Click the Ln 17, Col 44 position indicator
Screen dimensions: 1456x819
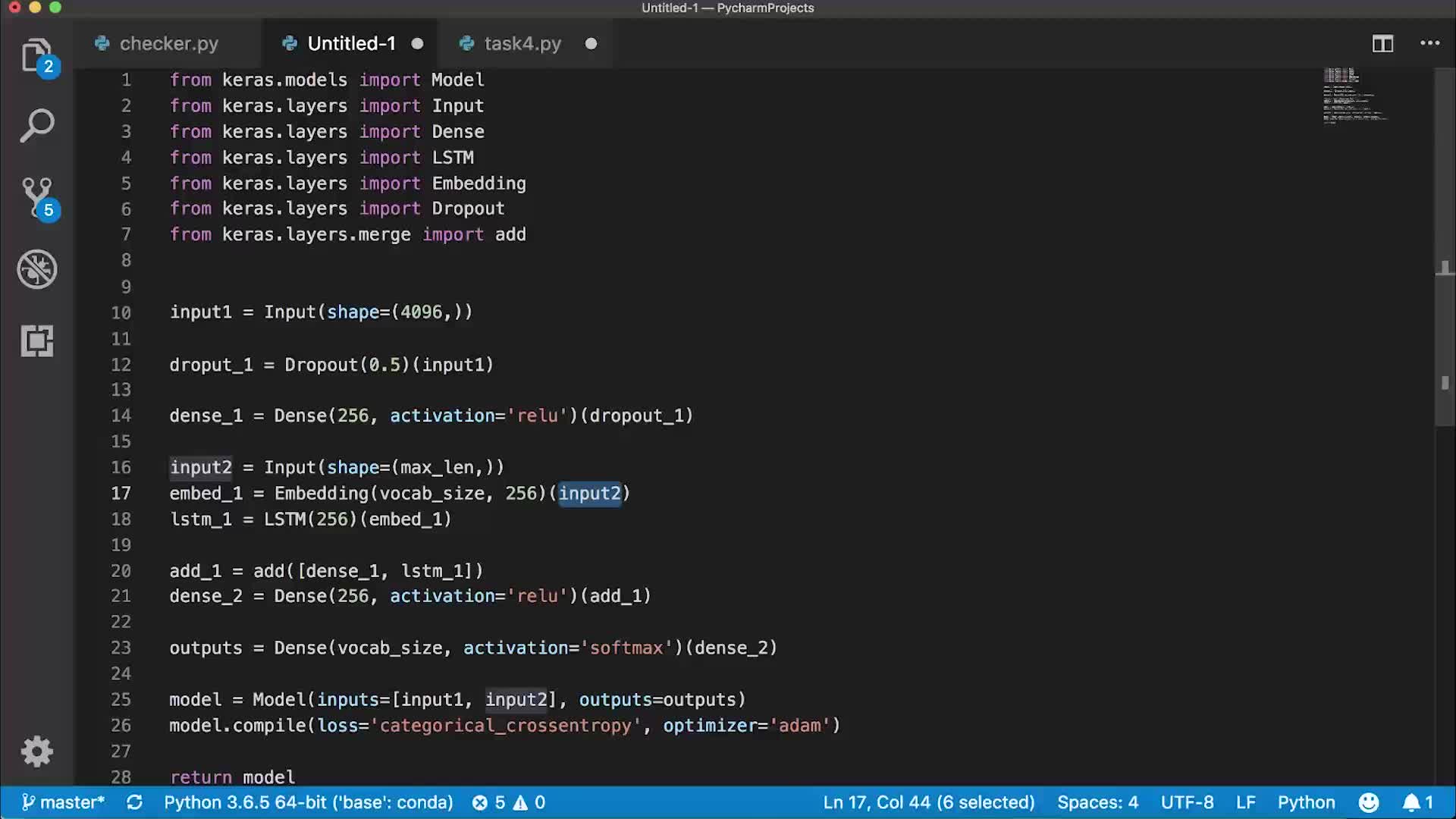click(929, 802)
